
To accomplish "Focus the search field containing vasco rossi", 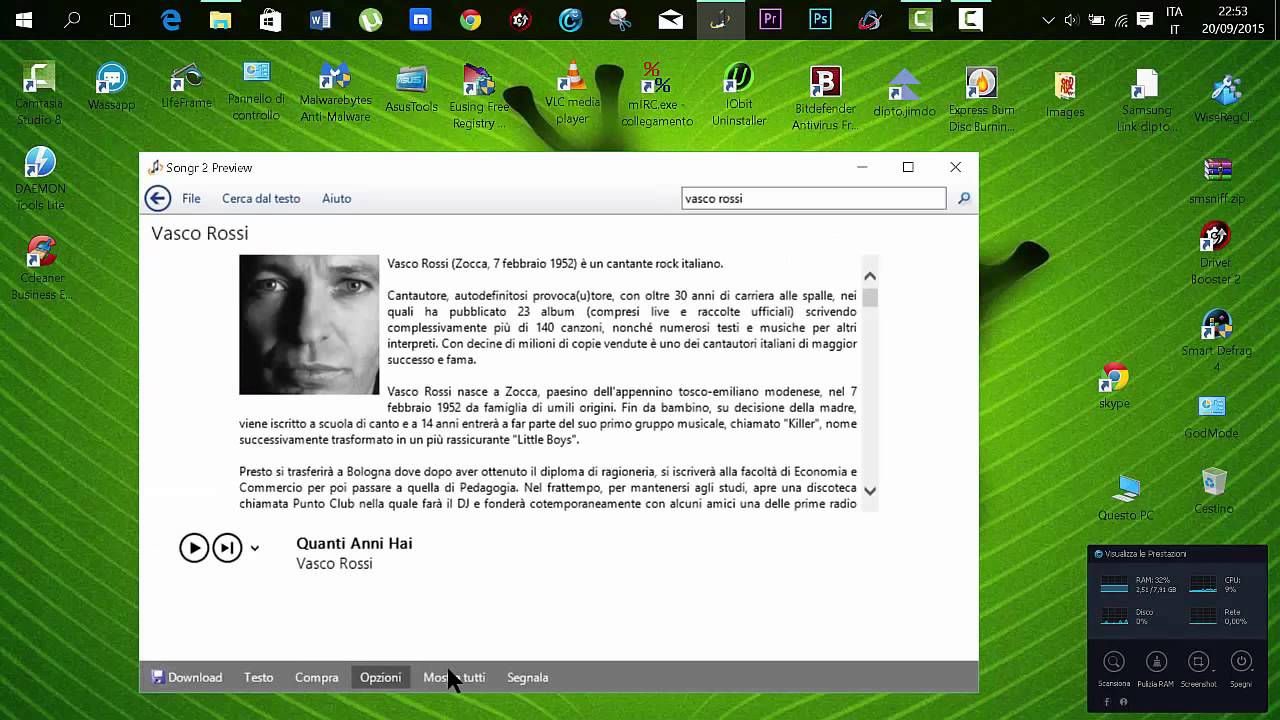I will (x=813, y=198).
